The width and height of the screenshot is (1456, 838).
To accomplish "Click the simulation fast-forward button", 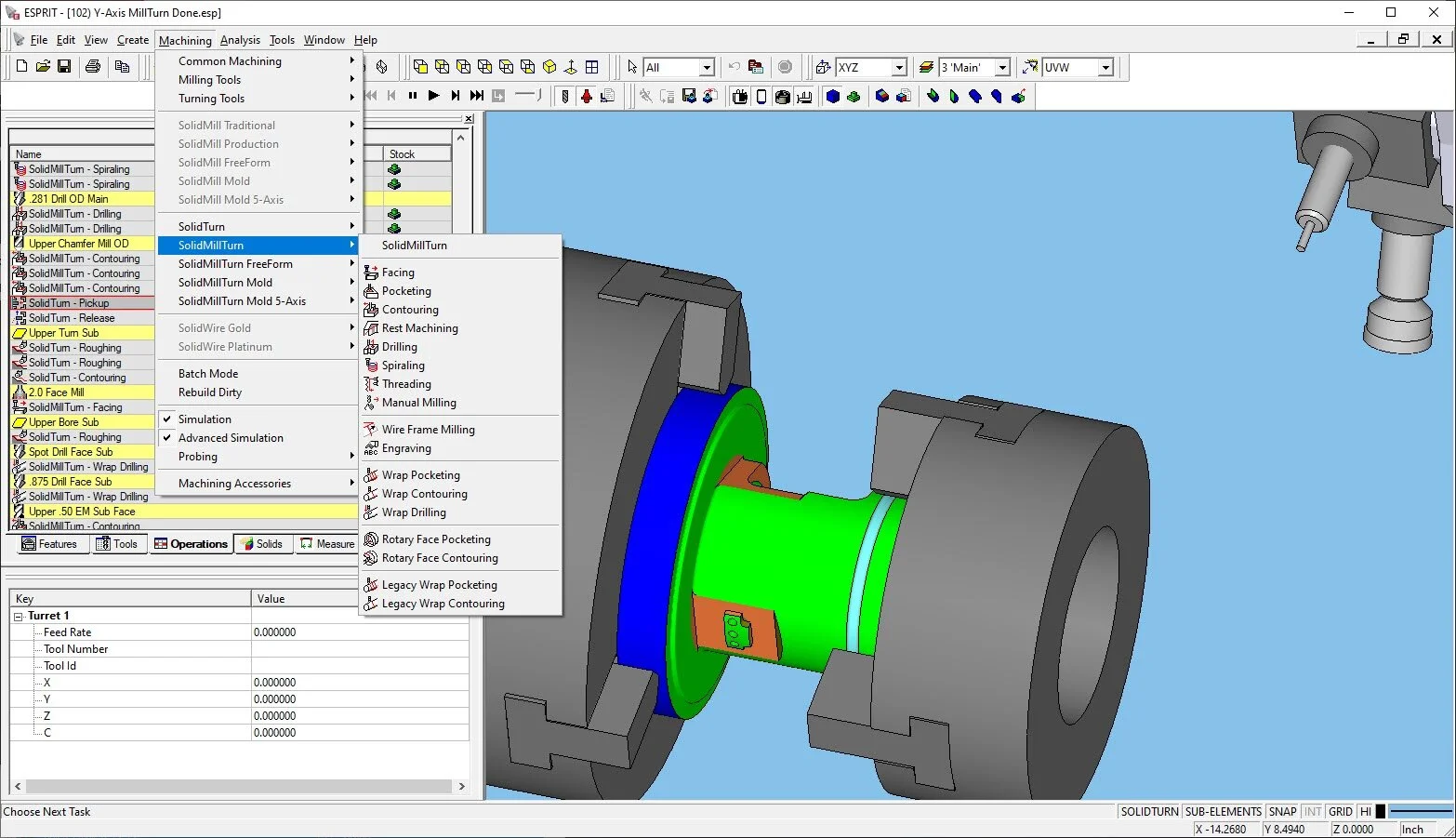I will [477, 96].
